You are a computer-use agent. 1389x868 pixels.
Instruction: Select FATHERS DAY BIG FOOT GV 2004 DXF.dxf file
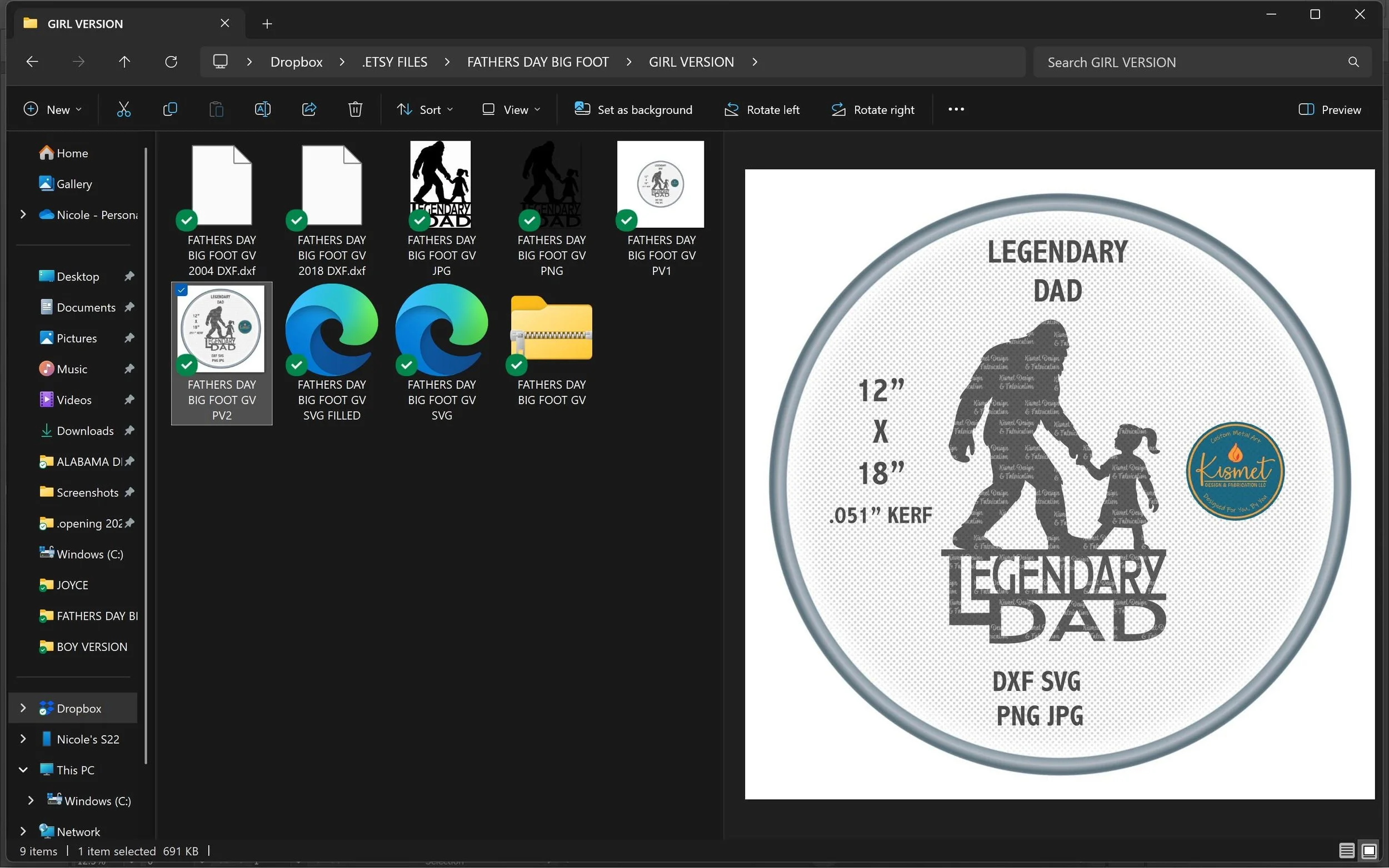coord(222,209)
